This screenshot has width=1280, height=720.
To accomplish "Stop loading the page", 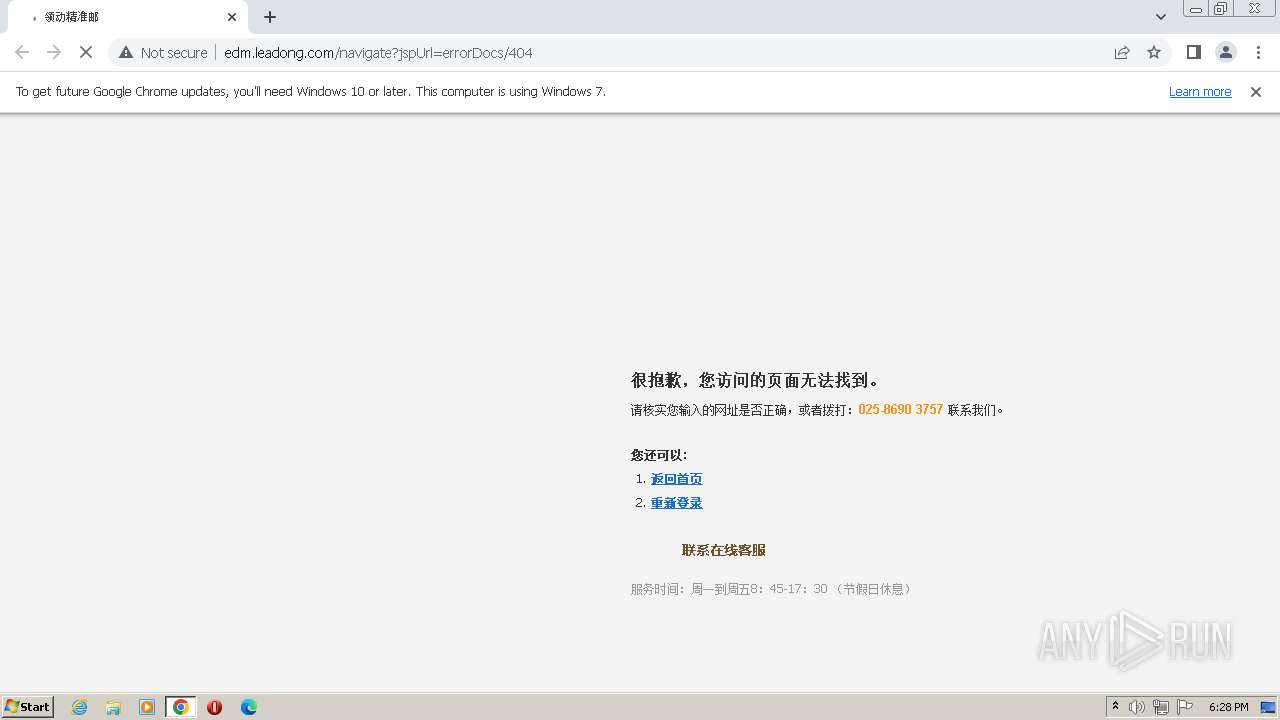I will coord(86,52).
